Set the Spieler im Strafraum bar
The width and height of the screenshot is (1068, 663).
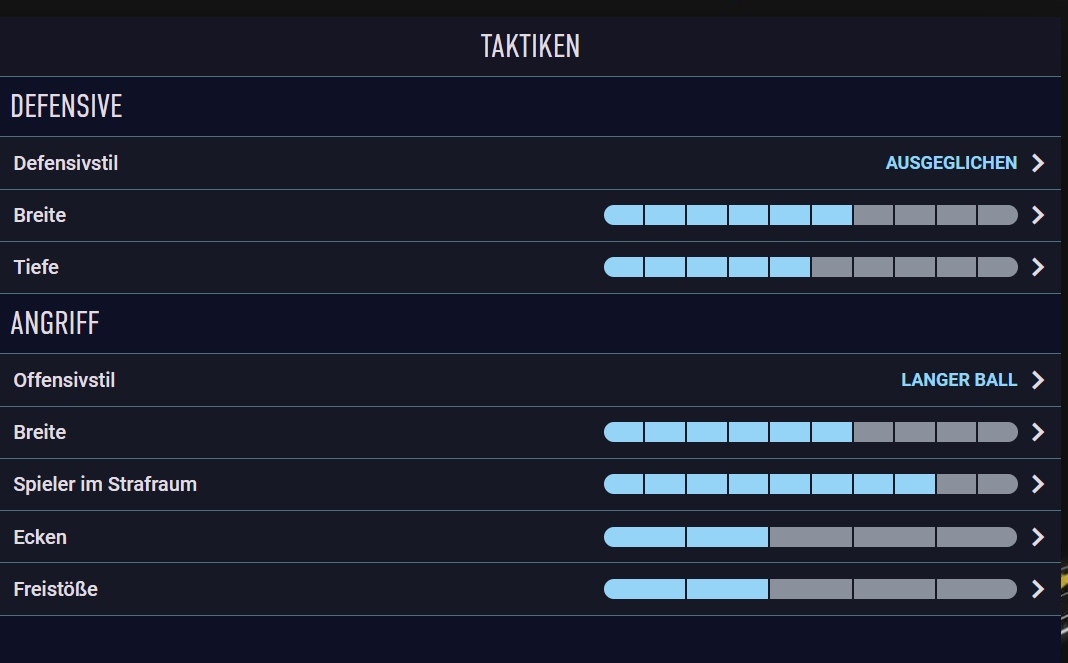tap(811, 484)
